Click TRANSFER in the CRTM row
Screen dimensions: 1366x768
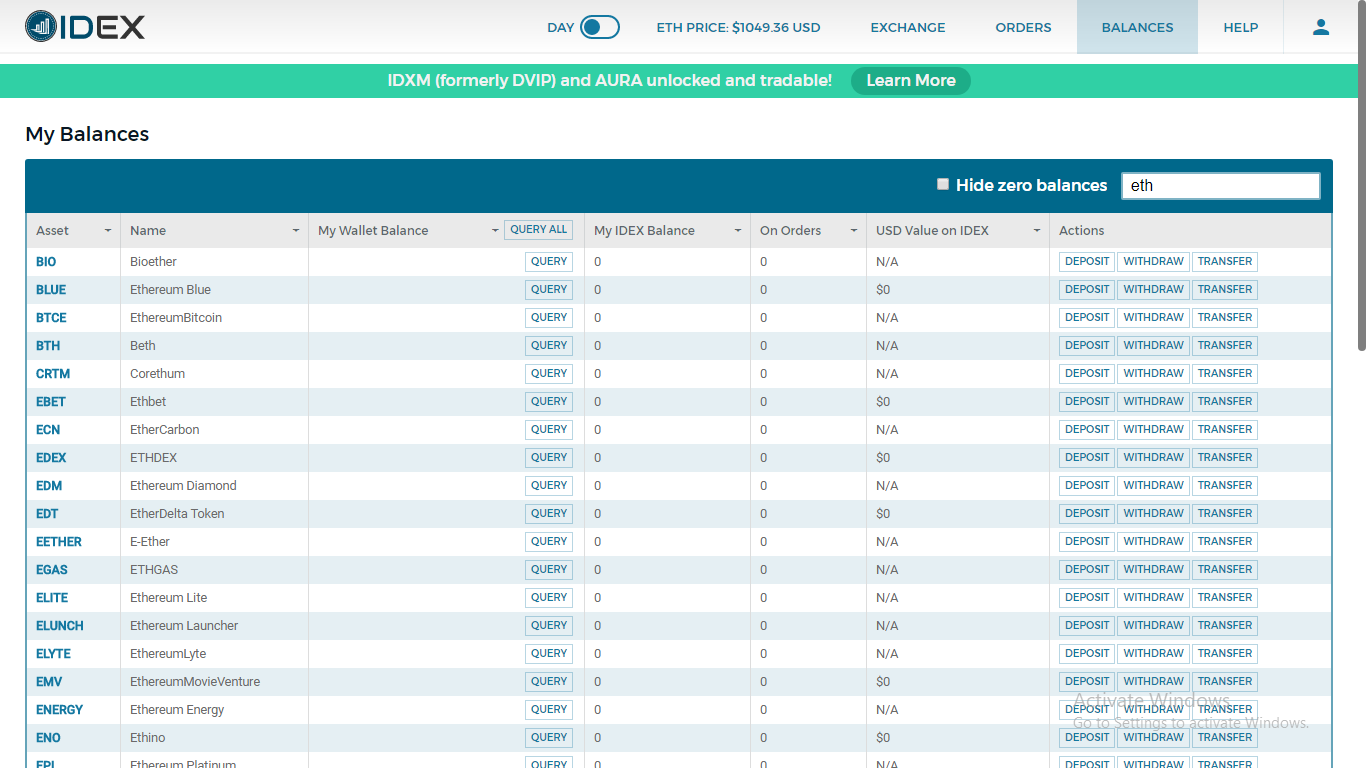(x=1225, y=374)
